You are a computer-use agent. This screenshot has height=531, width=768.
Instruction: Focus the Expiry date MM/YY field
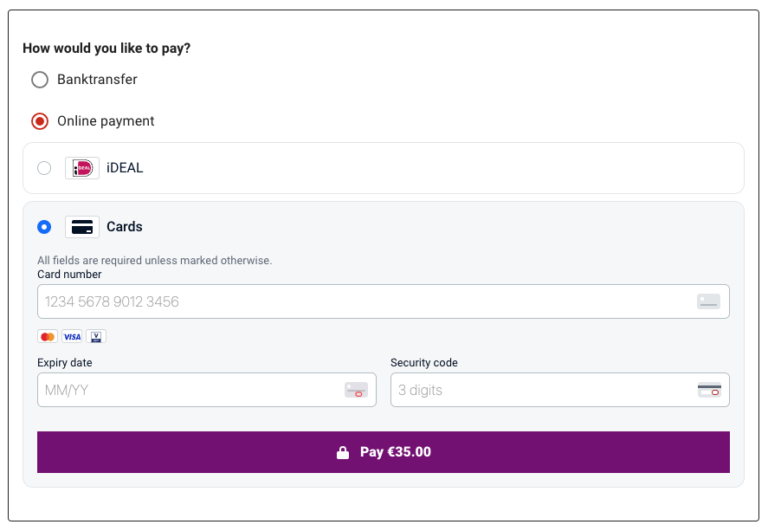(x=207, y=390)
